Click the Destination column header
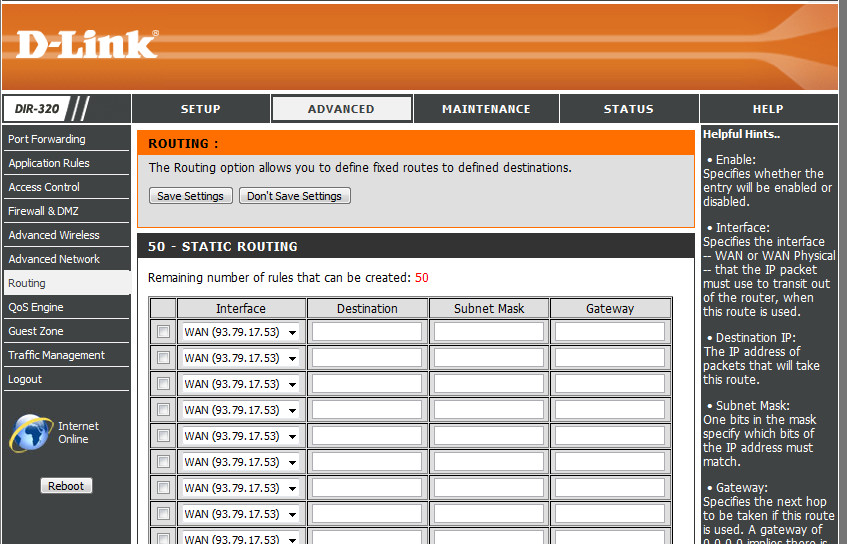Viewport: 847px width, 544px height. point(367,308)
